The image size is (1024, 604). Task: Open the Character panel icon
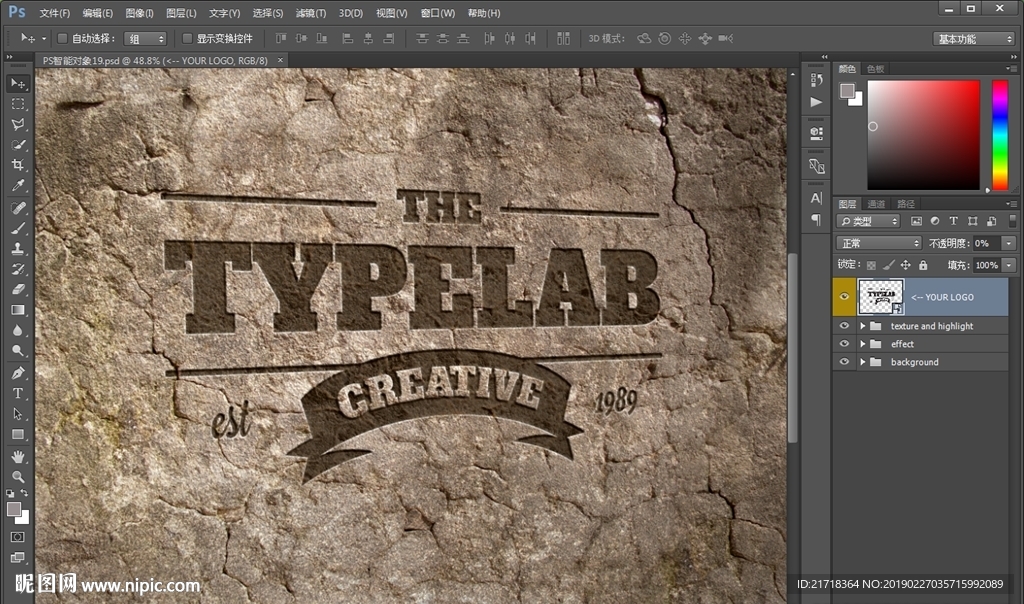pos(816,198)
